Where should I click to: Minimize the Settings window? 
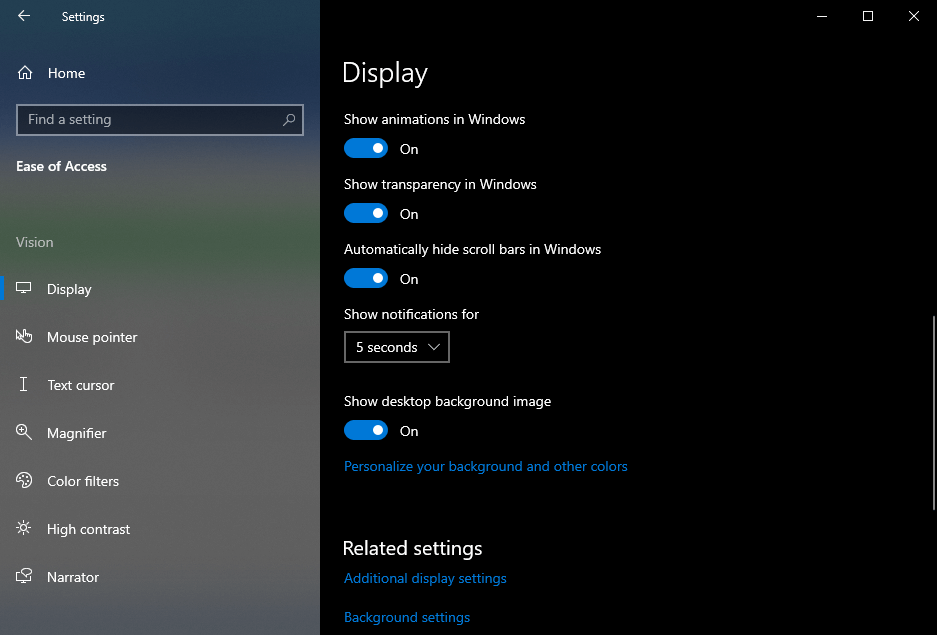[822, 16]
